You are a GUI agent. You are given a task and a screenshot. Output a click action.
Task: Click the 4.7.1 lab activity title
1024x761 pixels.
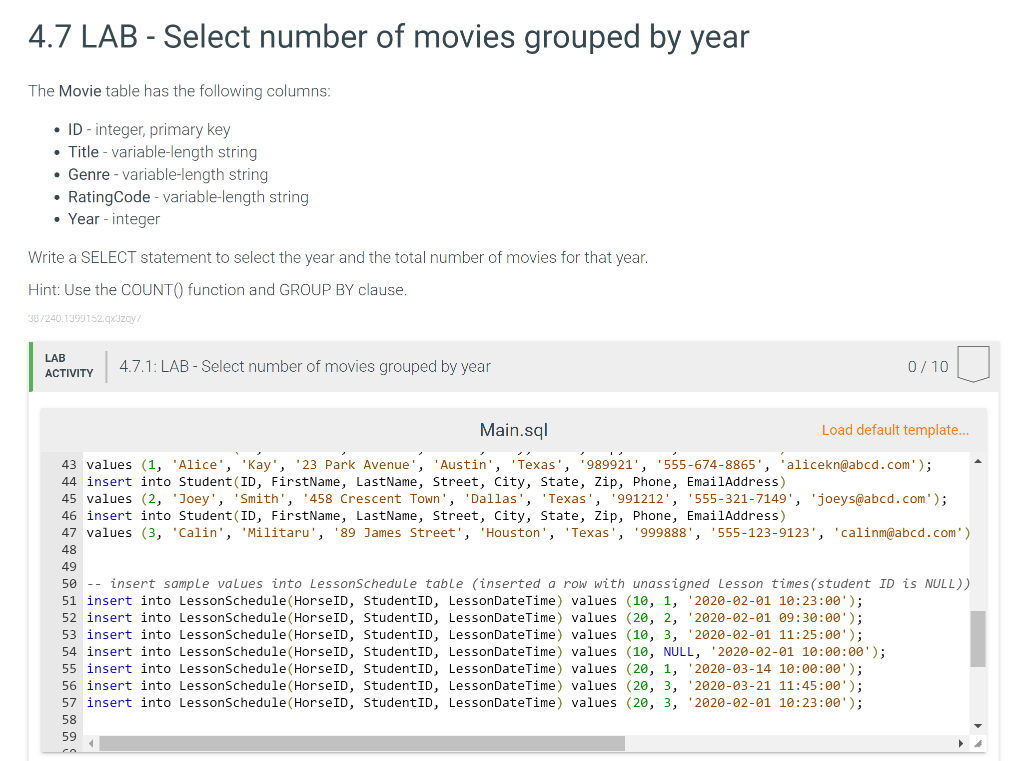click(x=305, y=366)
